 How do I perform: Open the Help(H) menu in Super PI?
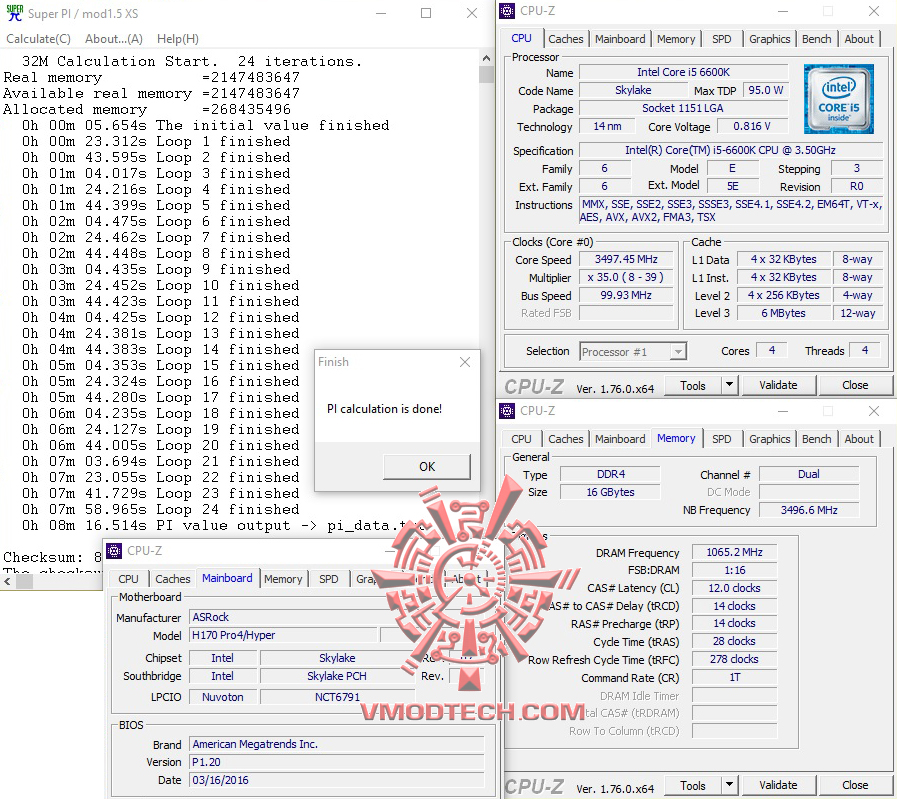coord(178,39)
